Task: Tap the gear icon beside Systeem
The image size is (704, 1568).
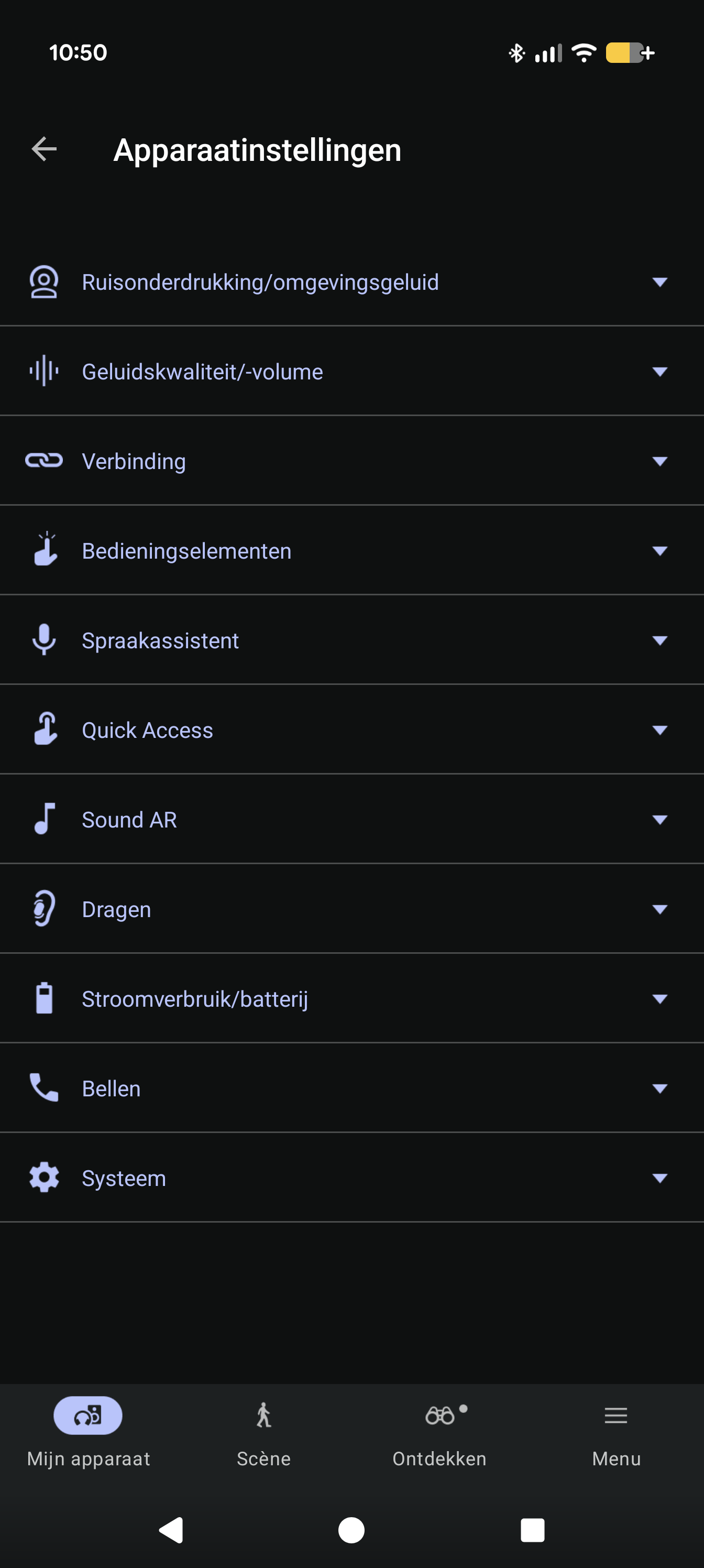Action: (x=44, y=1177)
